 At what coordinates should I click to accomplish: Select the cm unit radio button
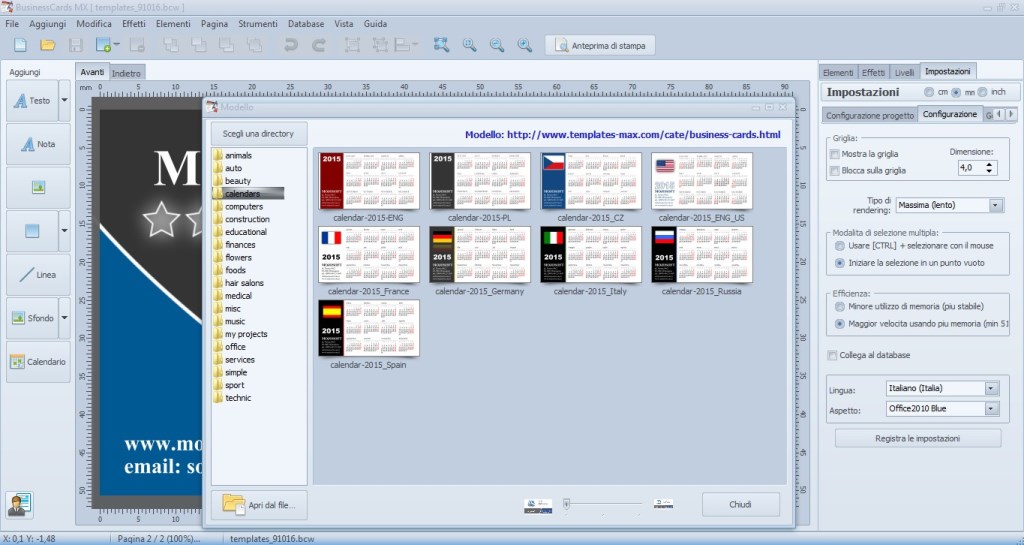click(x=929, y=92)
